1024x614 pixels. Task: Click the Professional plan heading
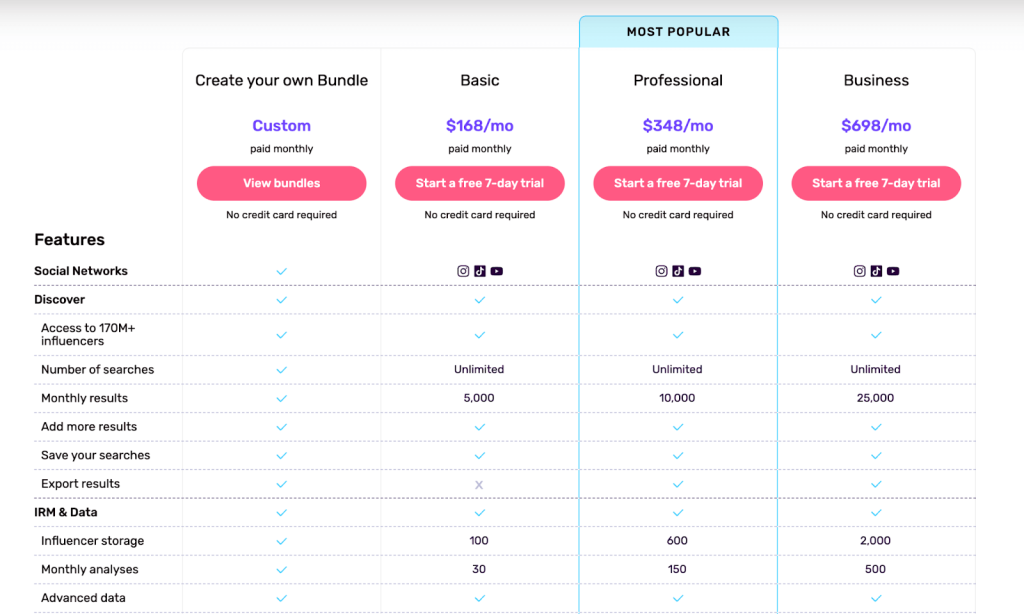[678, 80]
